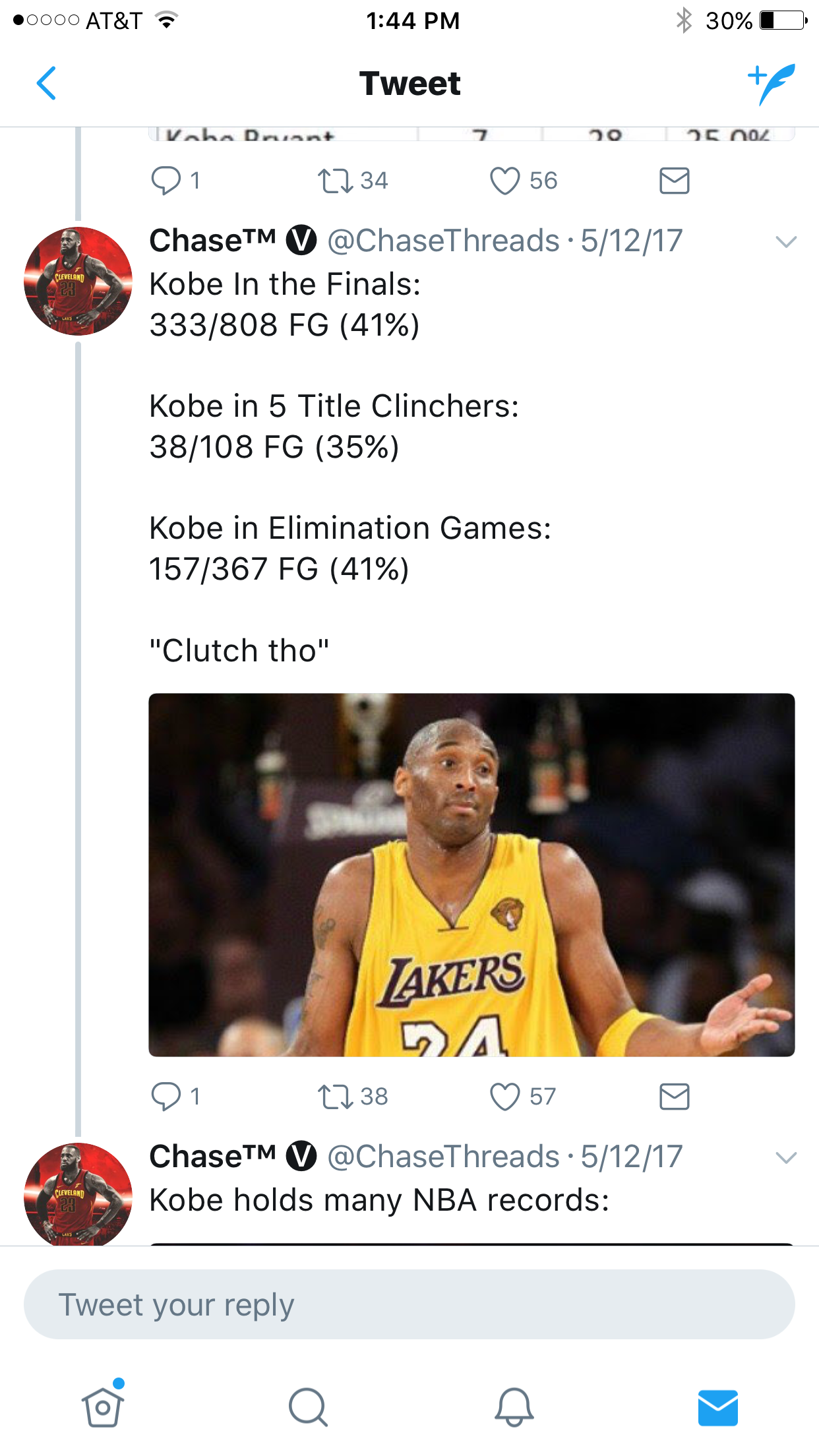Screen dimensions: 819x1456
Task: Like the tweet with 57 likes
Action: (x=505, y=1097)
